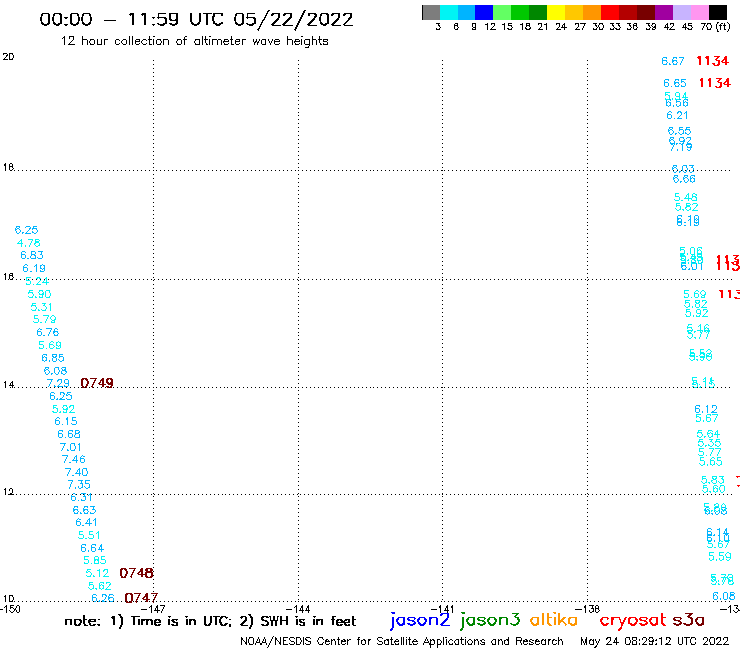Click the wave height value 6.12
The width and height of the screenshot is (740, 650).
706,409
